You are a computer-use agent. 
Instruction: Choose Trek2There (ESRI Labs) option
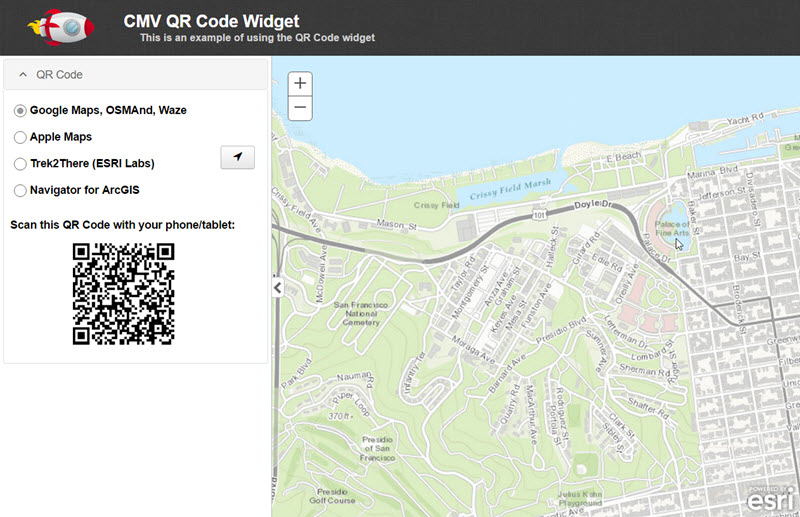click(x=20, y=164)
